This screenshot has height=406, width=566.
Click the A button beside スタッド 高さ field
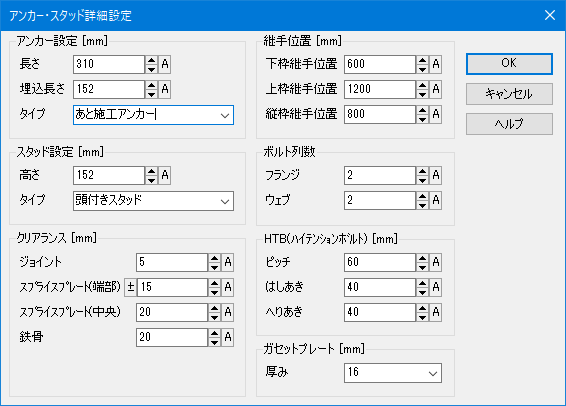(x=165, y=176)
